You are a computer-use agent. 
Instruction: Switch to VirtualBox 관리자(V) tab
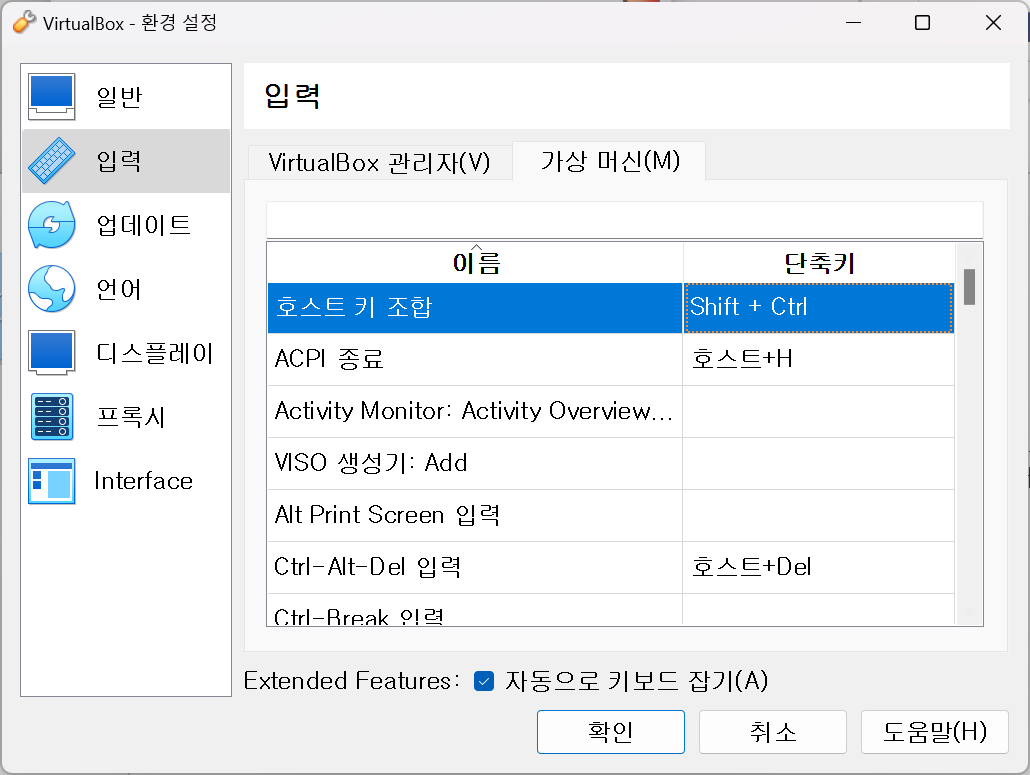[380, 162]
